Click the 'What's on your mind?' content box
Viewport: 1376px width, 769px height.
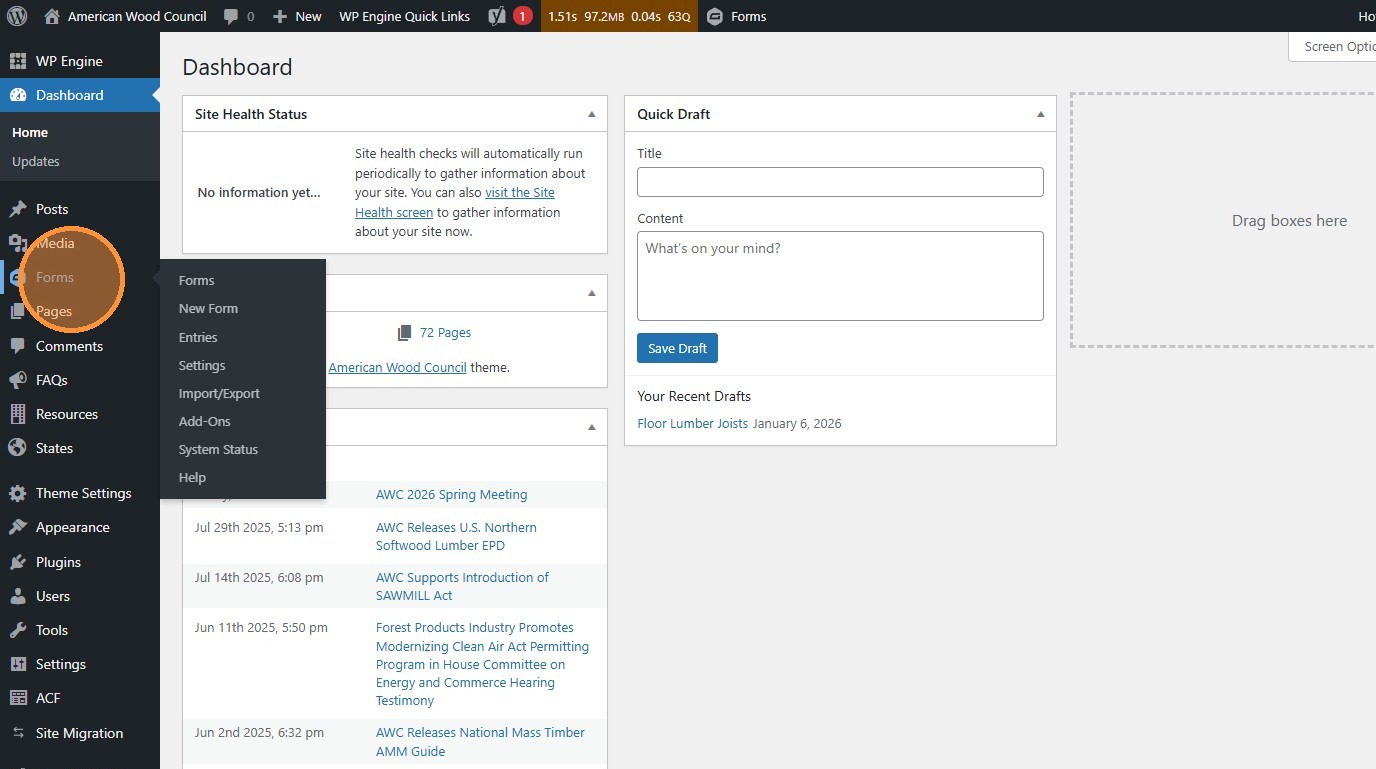[840, 276]
